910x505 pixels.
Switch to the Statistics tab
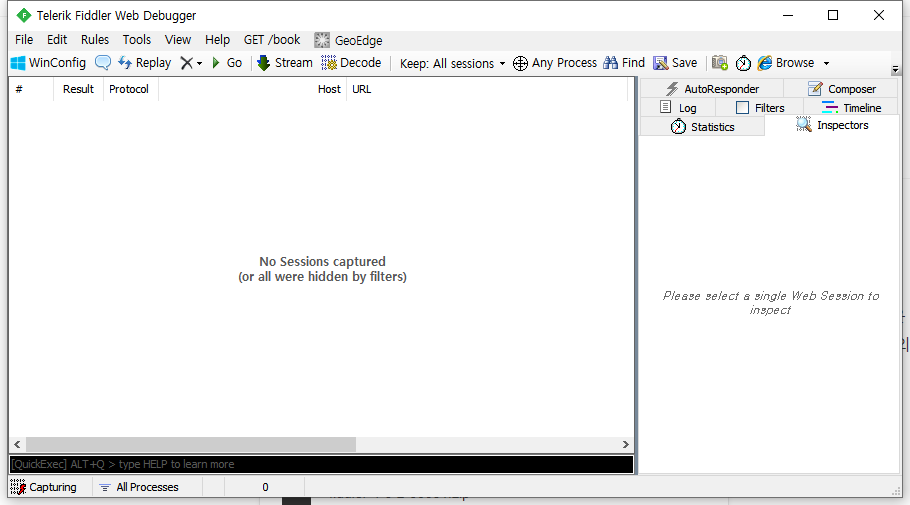[x=702, y=127]
